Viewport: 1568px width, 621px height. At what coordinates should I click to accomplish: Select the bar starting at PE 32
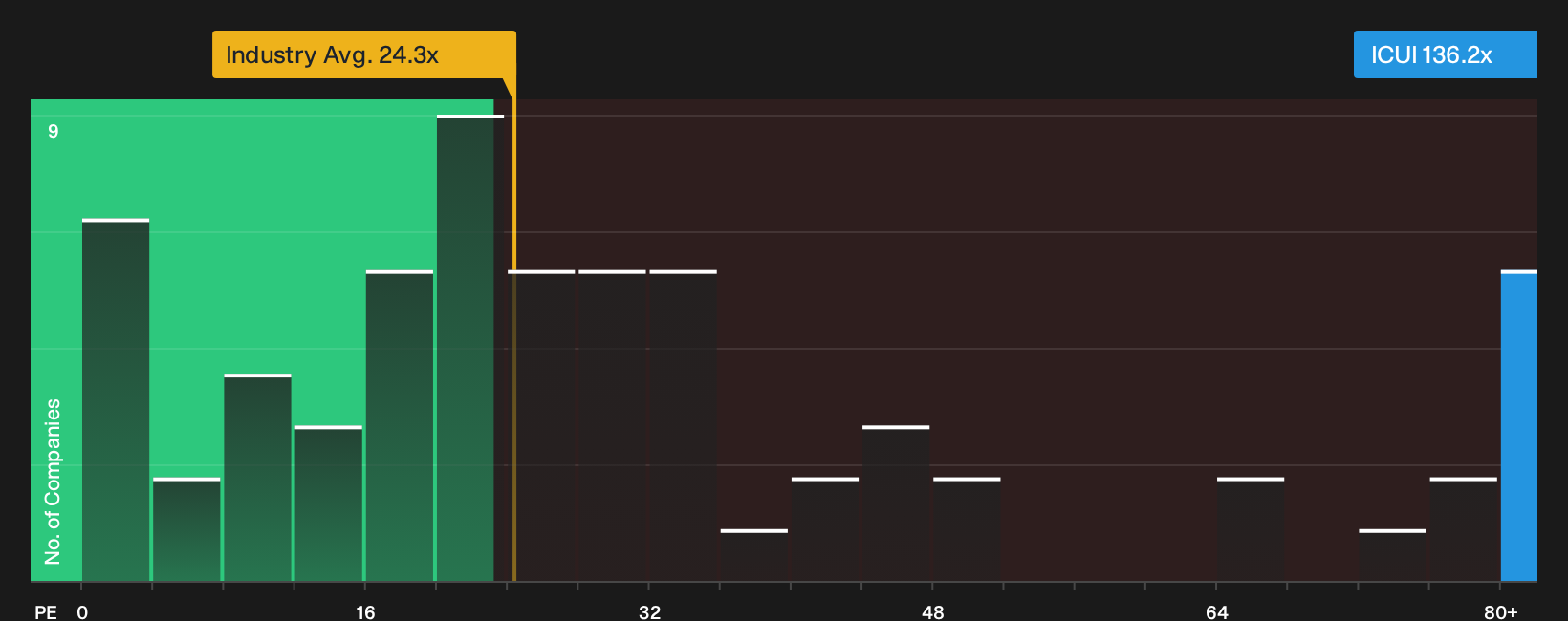point(683,426)
